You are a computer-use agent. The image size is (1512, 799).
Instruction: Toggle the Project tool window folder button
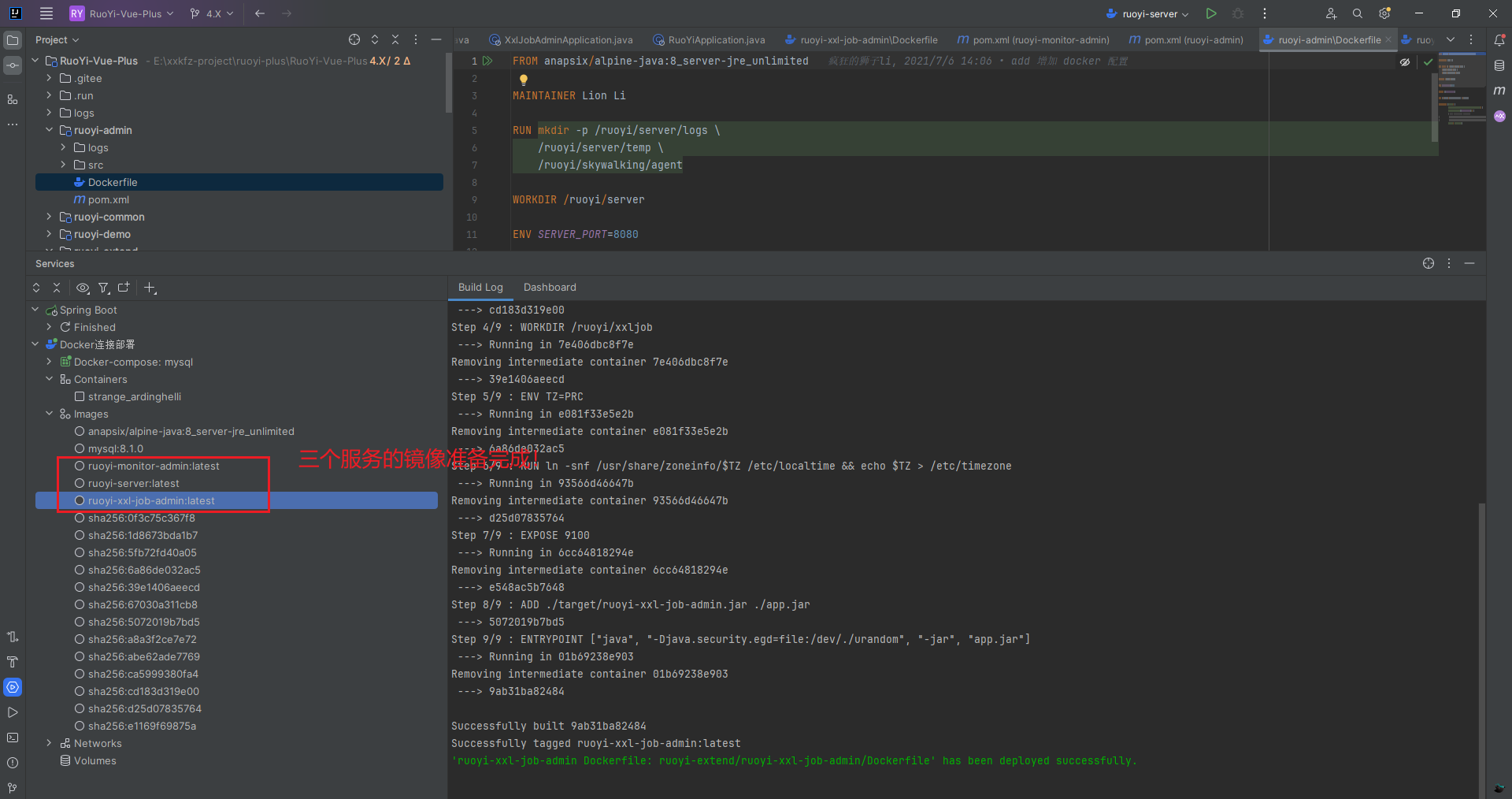coord(13,39)
